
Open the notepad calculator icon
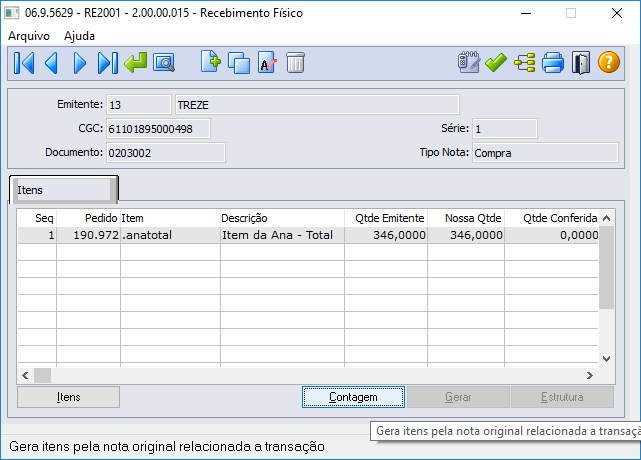468,62
